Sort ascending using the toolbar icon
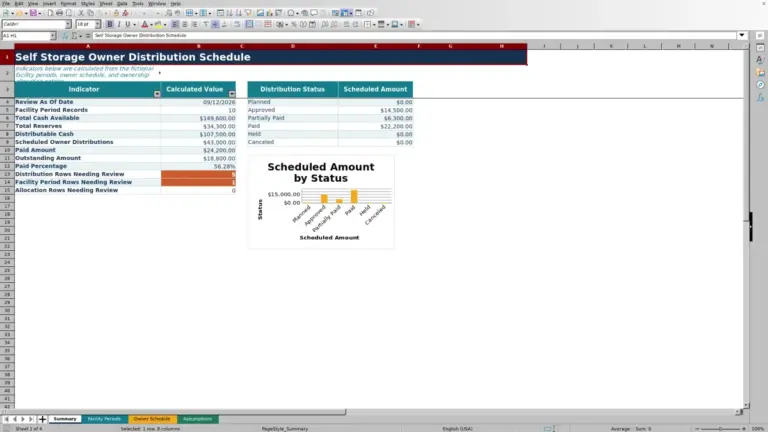 [x=230, y=13]
